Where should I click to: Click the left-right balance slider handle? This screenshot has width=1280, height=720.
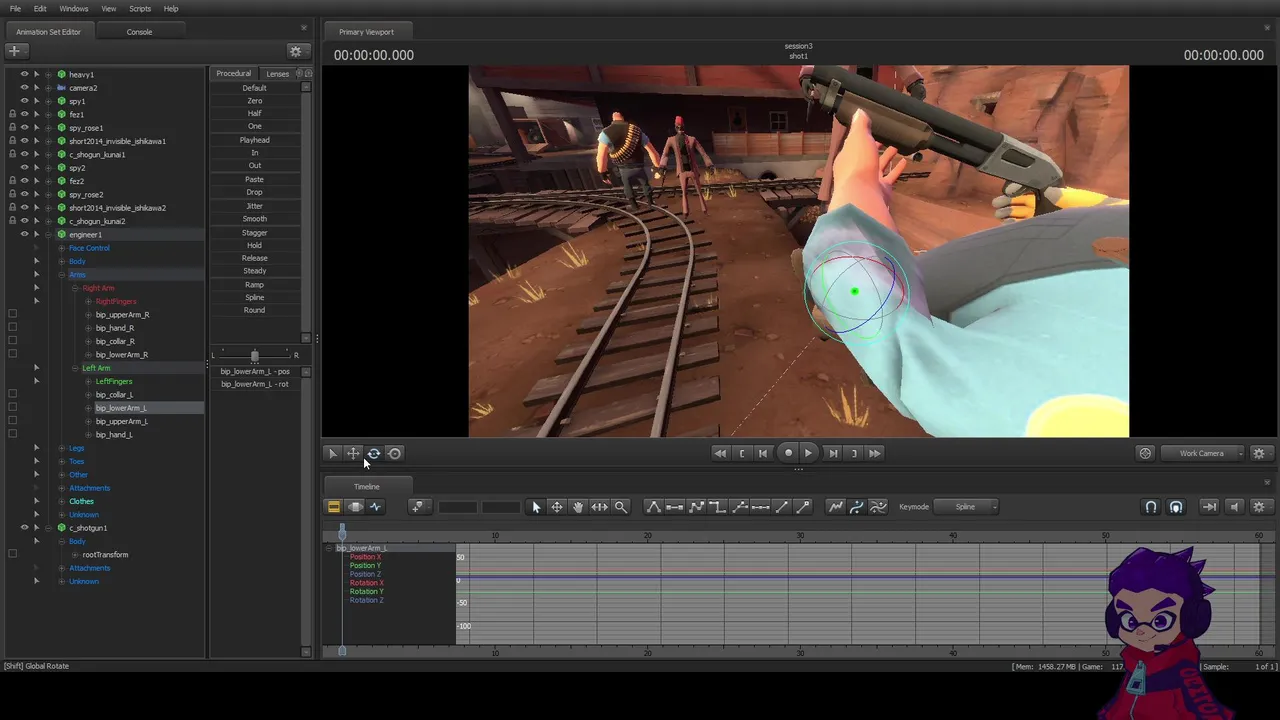255,355
